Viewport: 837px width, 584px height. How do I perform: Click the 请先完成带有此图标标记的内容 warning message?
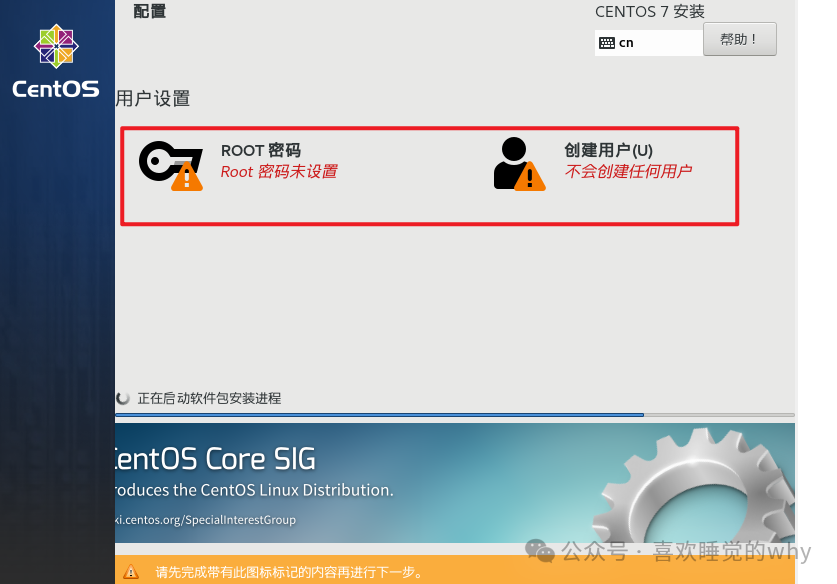[289, 572]
